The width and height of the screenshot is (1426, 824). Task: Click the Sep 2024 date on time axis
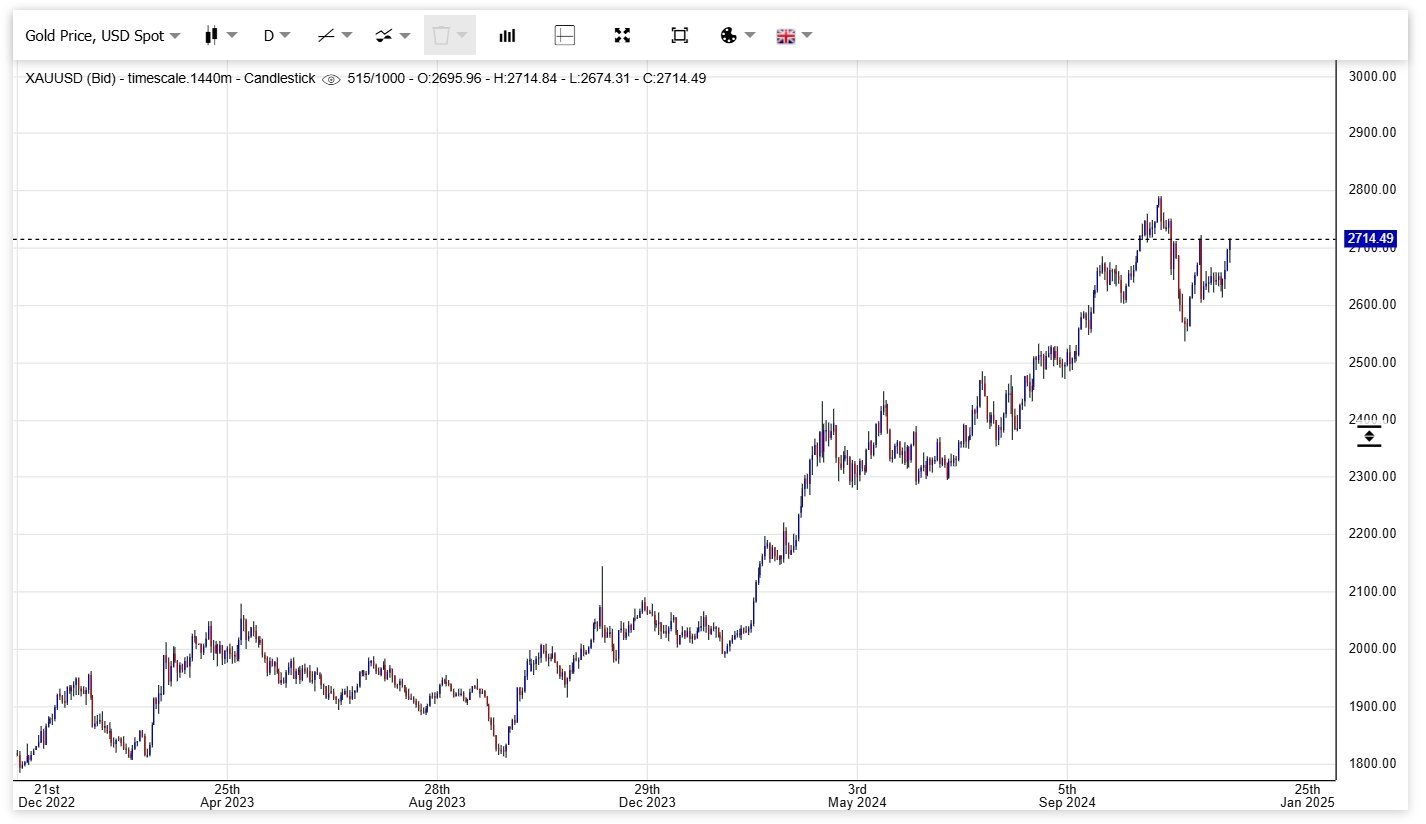[1067, 802]
